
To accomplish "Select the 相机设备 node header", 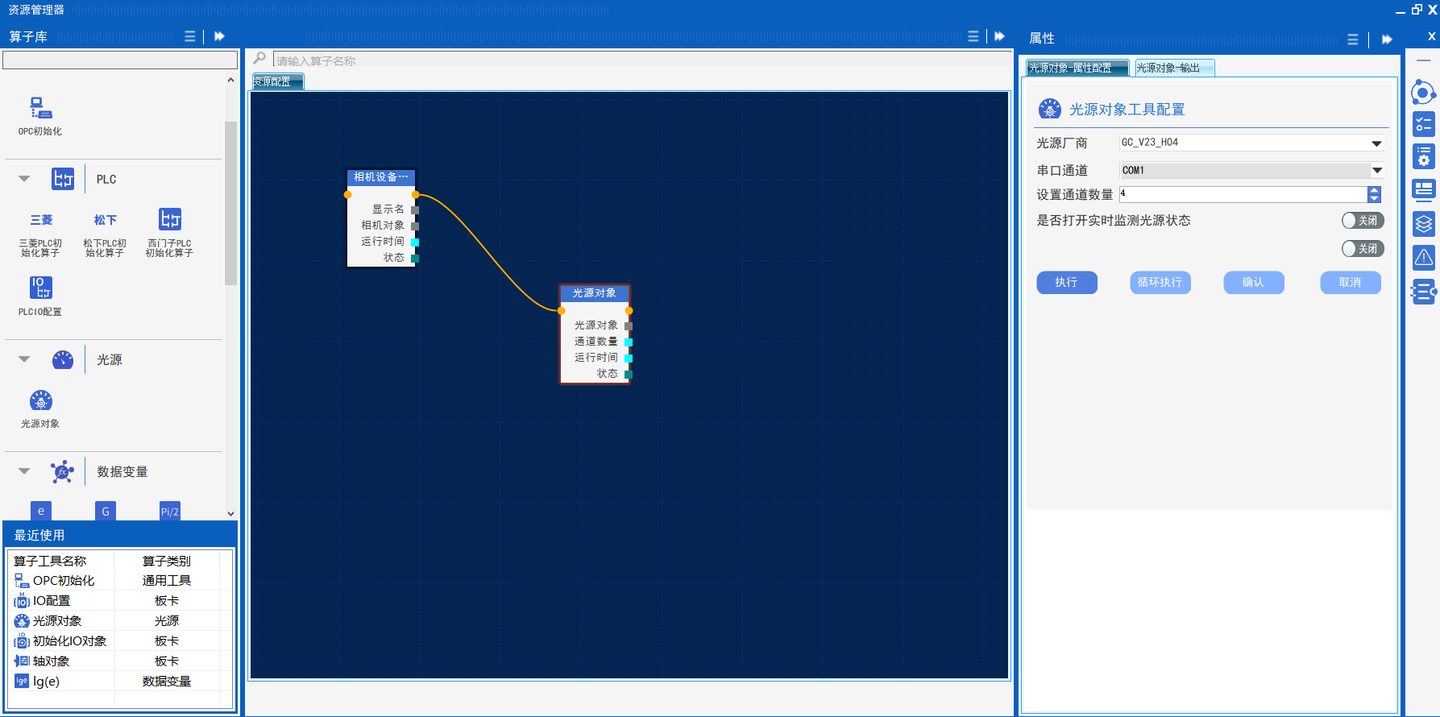I will coord(381,177).
